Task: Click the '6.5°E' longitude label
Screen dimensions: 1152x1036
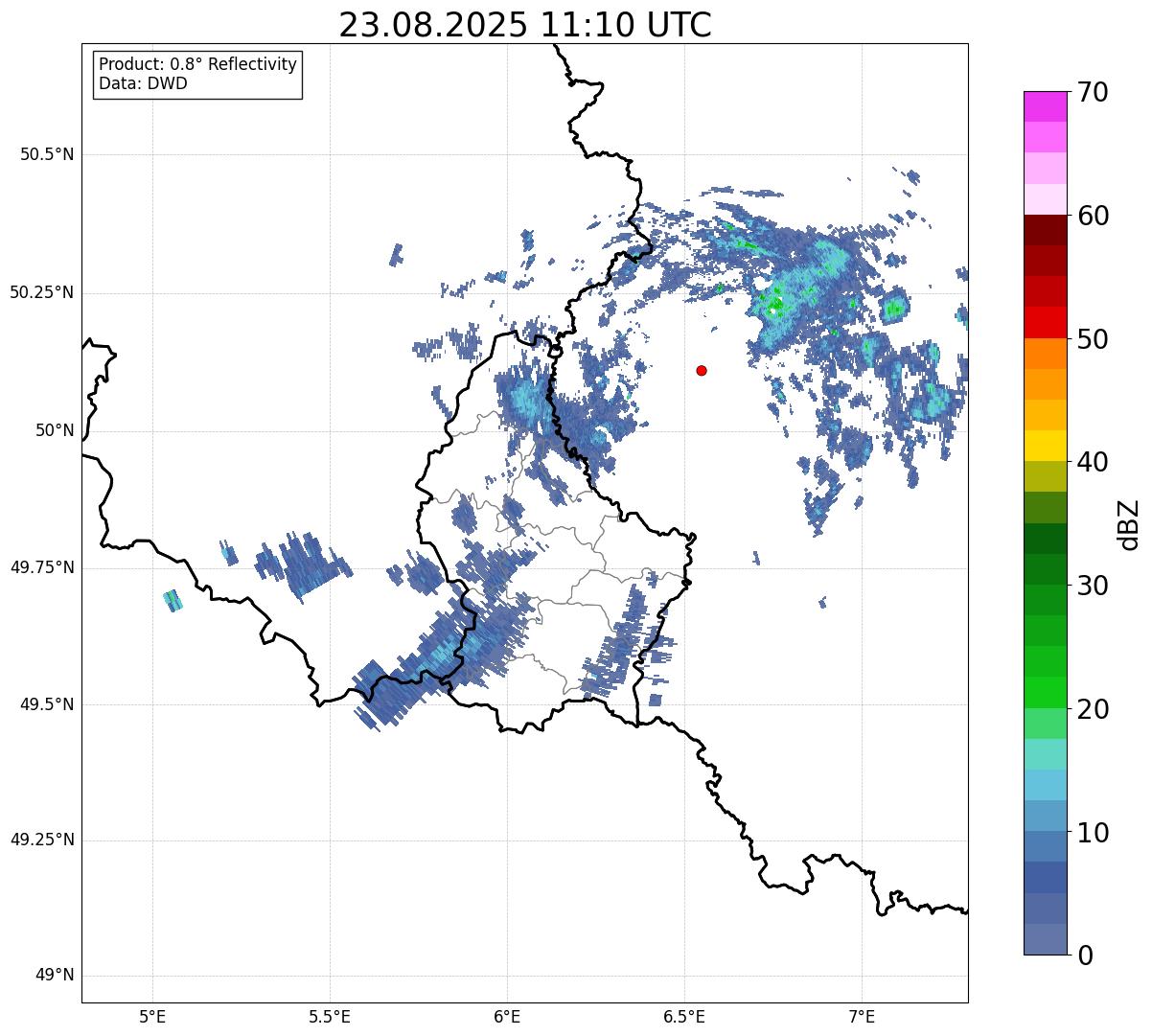Action: [684, 1017]
